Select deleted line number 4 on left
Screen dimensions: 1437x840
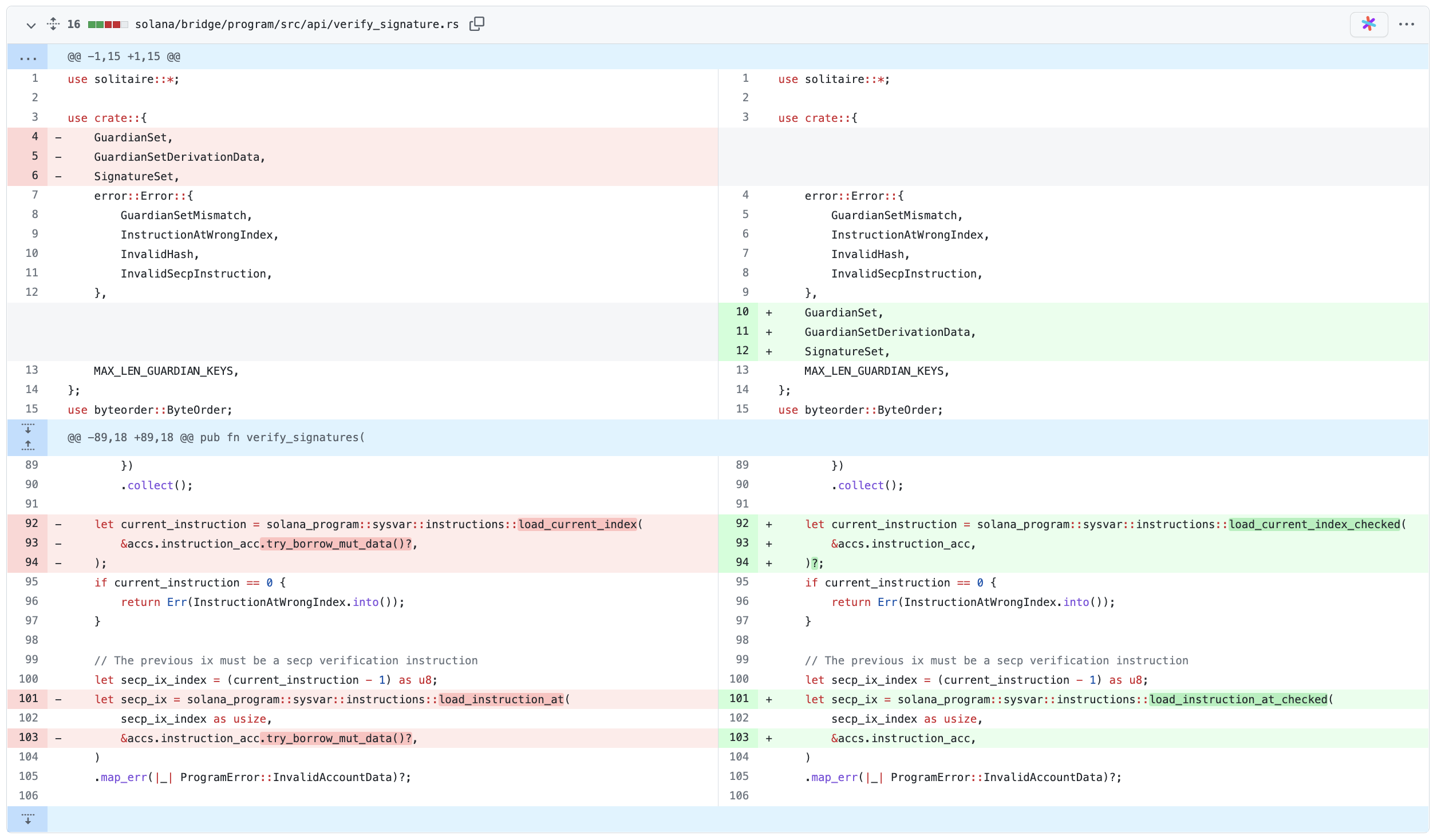click(x=34, y=137)
